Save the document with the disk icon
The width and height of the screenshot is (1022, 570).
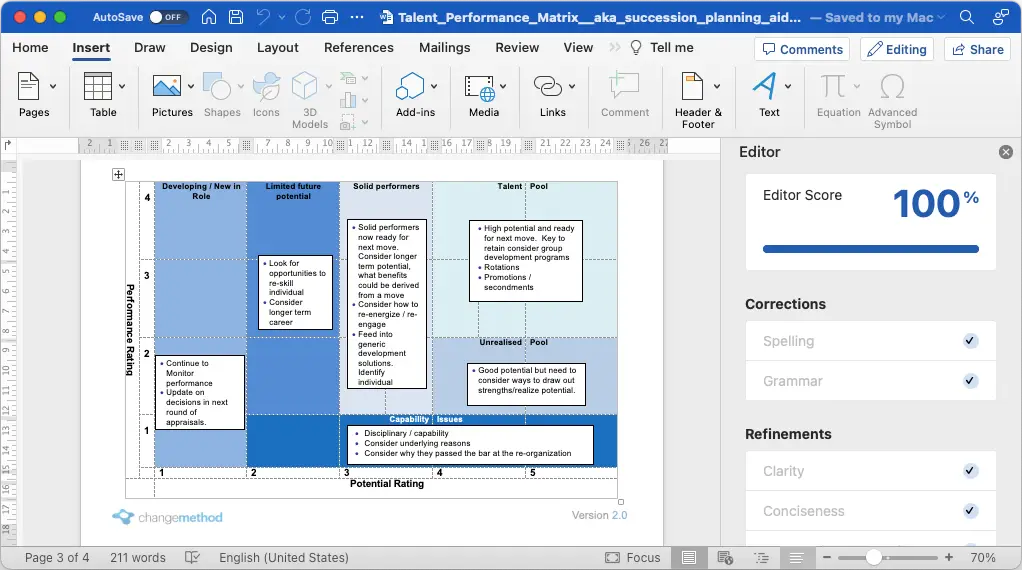[x=236, y=18]
